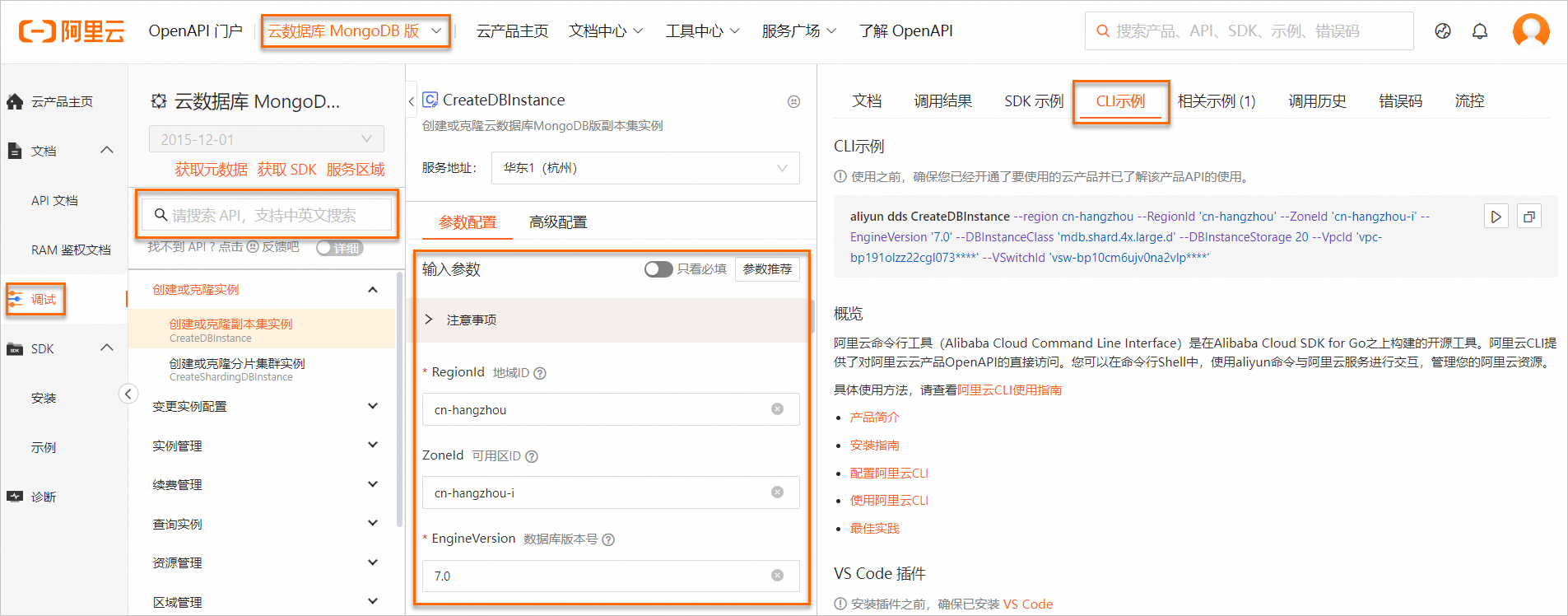Click the EngineVersion help question mark
The width and height of the screenshot is (1568, 616).
click(608, 539)
